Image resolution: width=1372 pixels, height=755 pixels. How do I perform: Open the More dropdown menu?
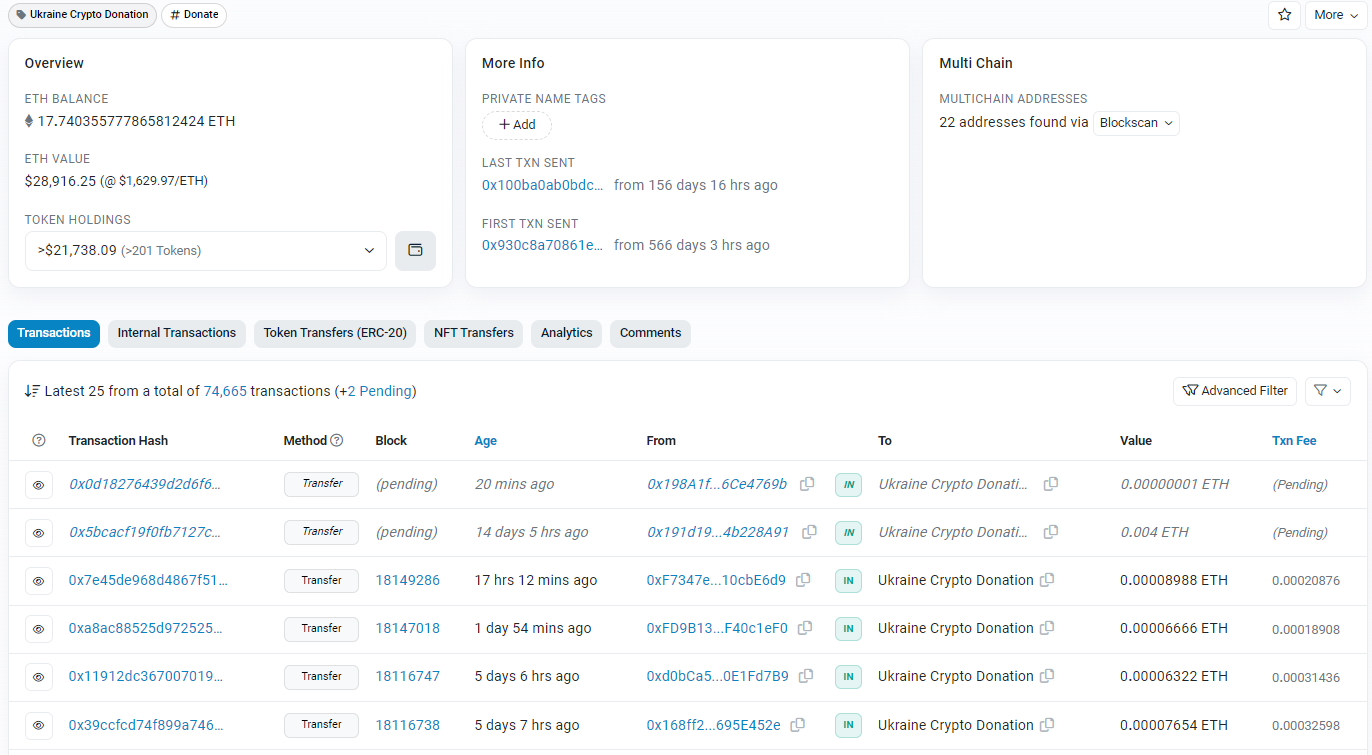coord(1334,15)
